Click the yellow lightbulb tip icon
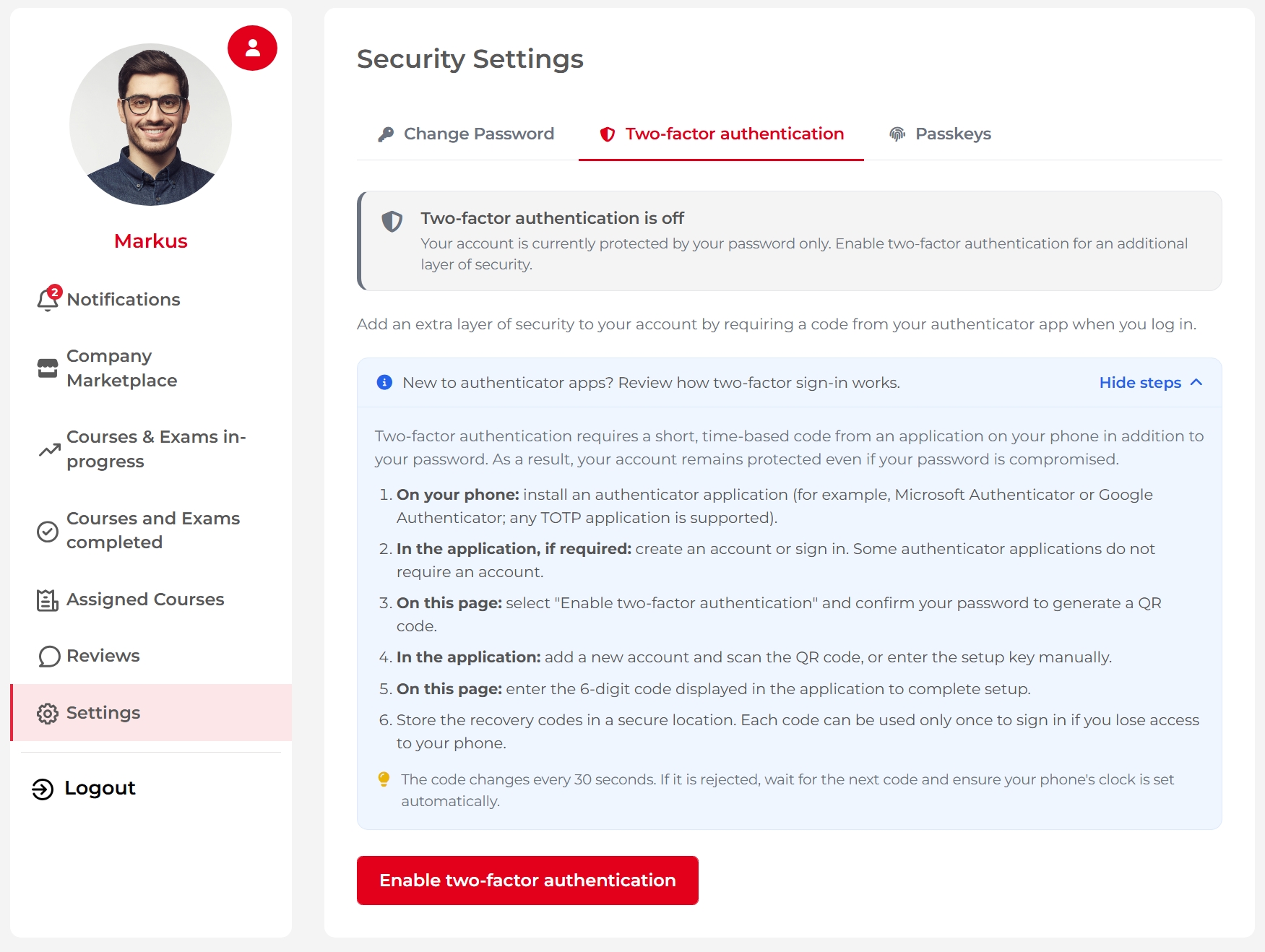Viewport: 1265px width, 952px height. pyautogui.click(x=384, y=779)
